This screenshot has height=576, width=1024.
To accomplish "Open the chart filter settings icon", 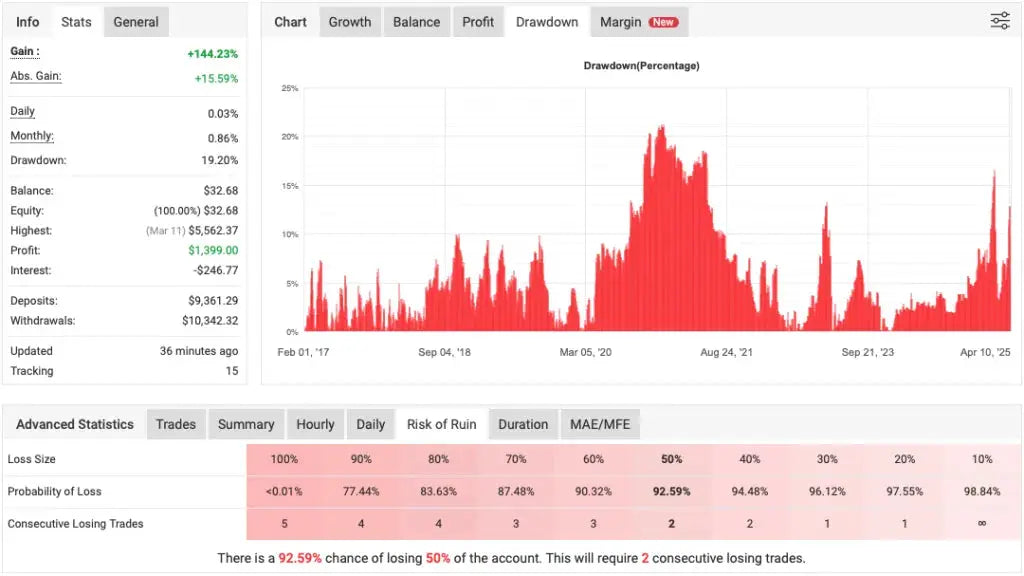I will [999, 20].
